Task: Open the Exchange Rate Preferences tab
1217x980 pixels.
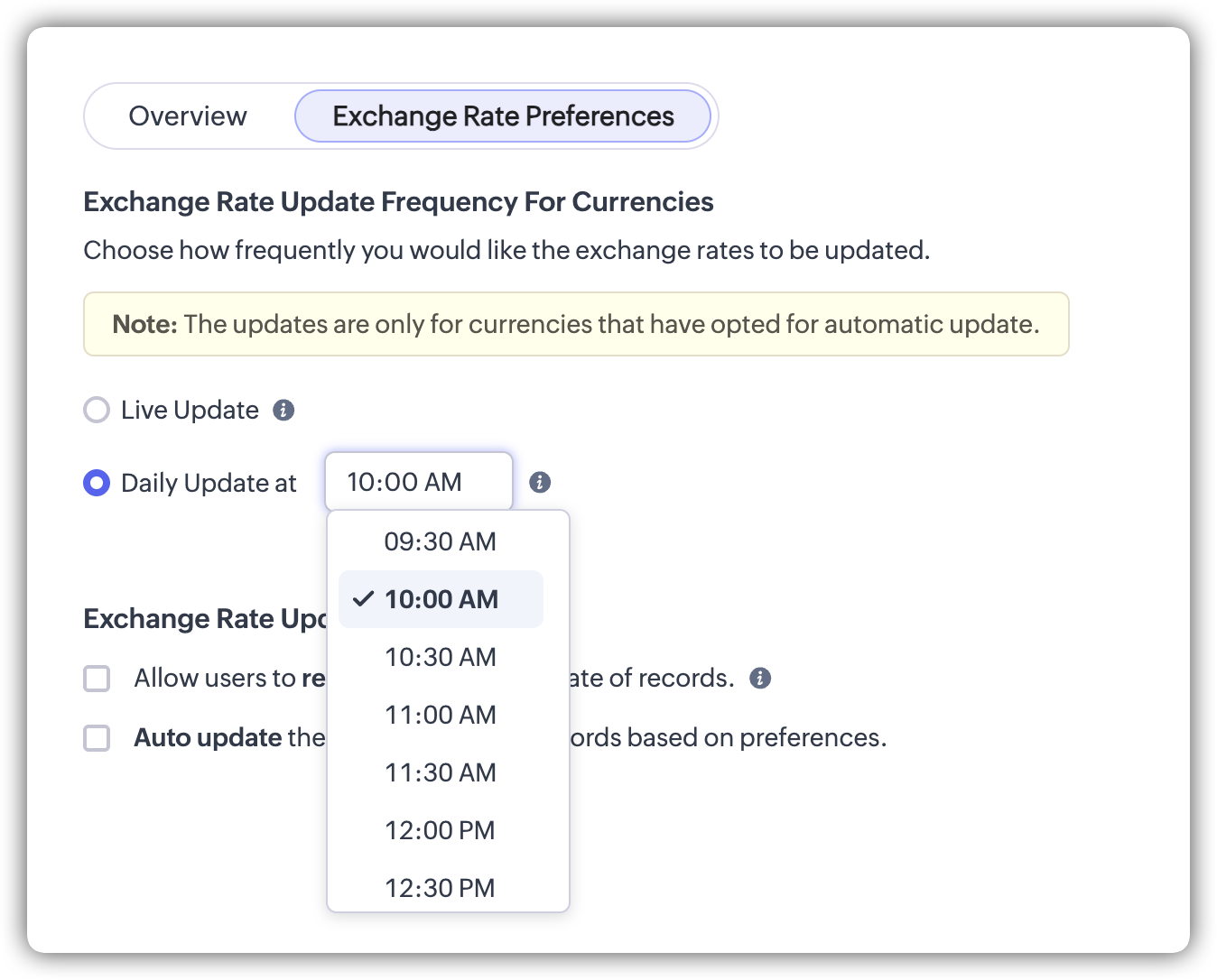Action: click(503, 116)
